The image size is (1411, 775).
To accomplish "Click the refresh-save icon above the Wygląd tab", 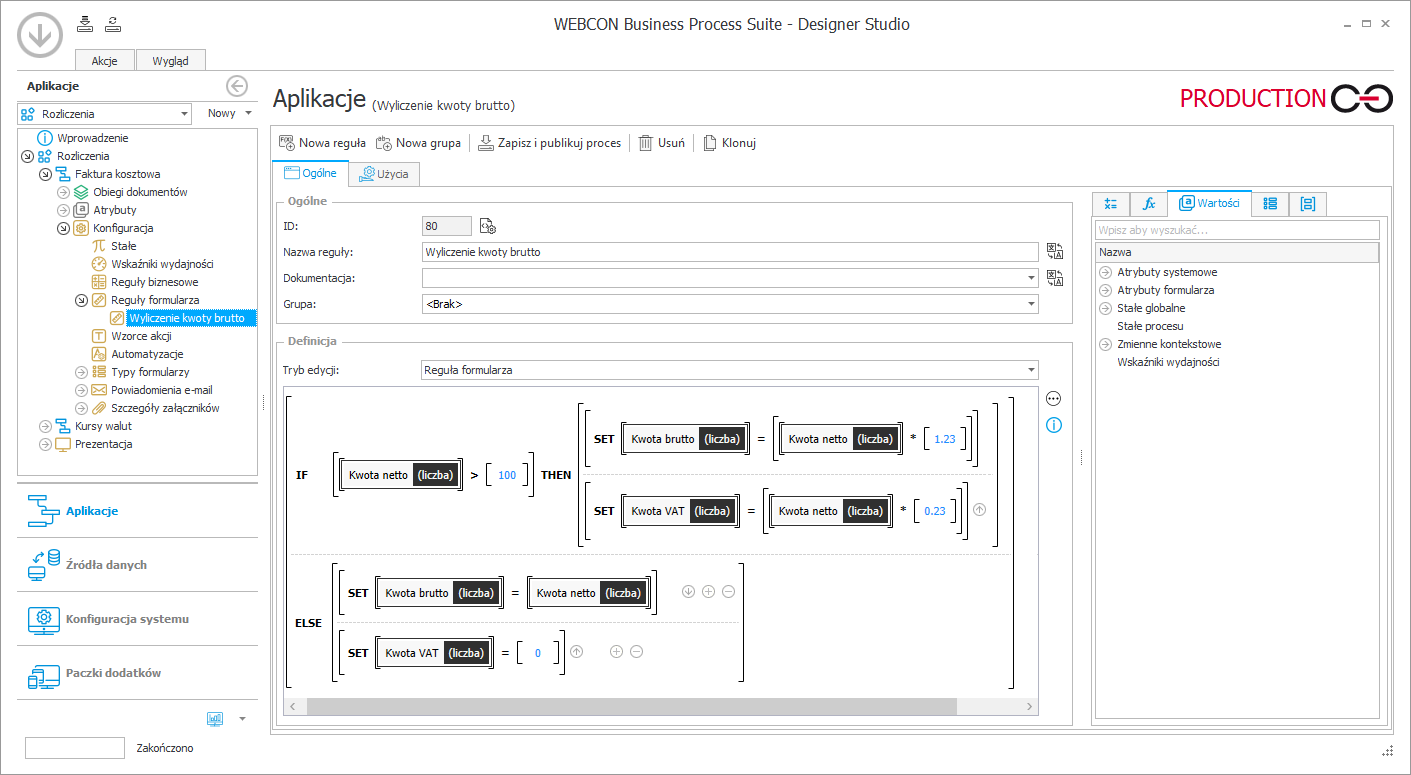I will tap(112, 24).
